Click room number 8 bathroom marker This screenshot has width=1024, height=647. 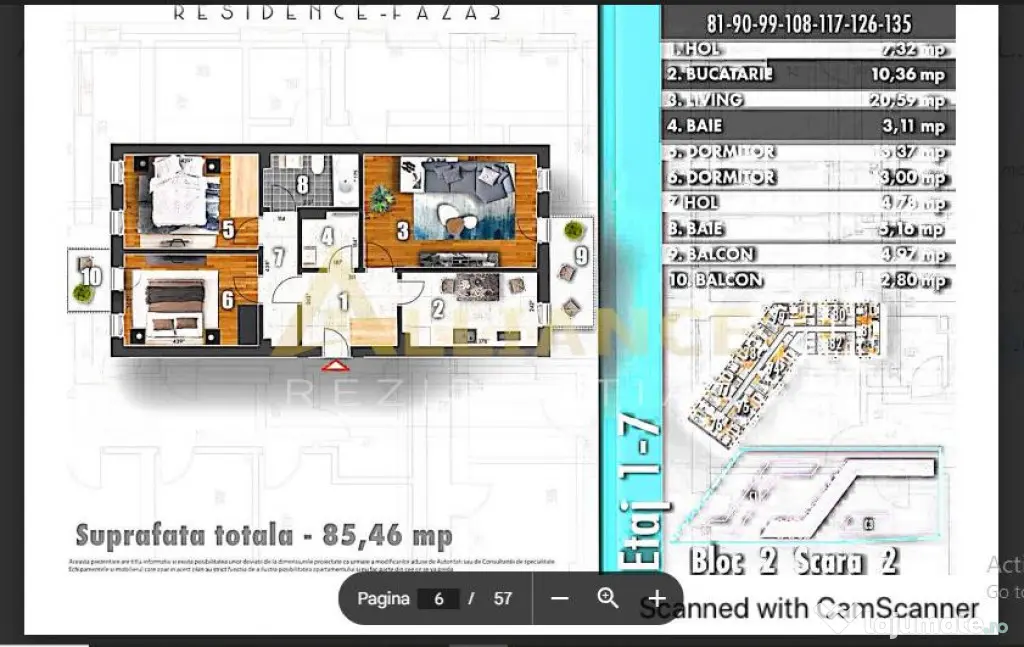pyautogui.click(x=302, y=184)
